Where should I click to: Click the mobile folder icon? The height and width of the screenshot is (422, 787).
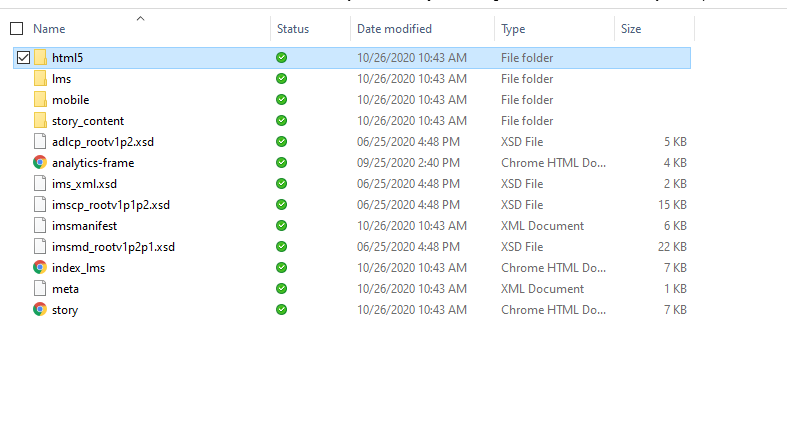40,100
